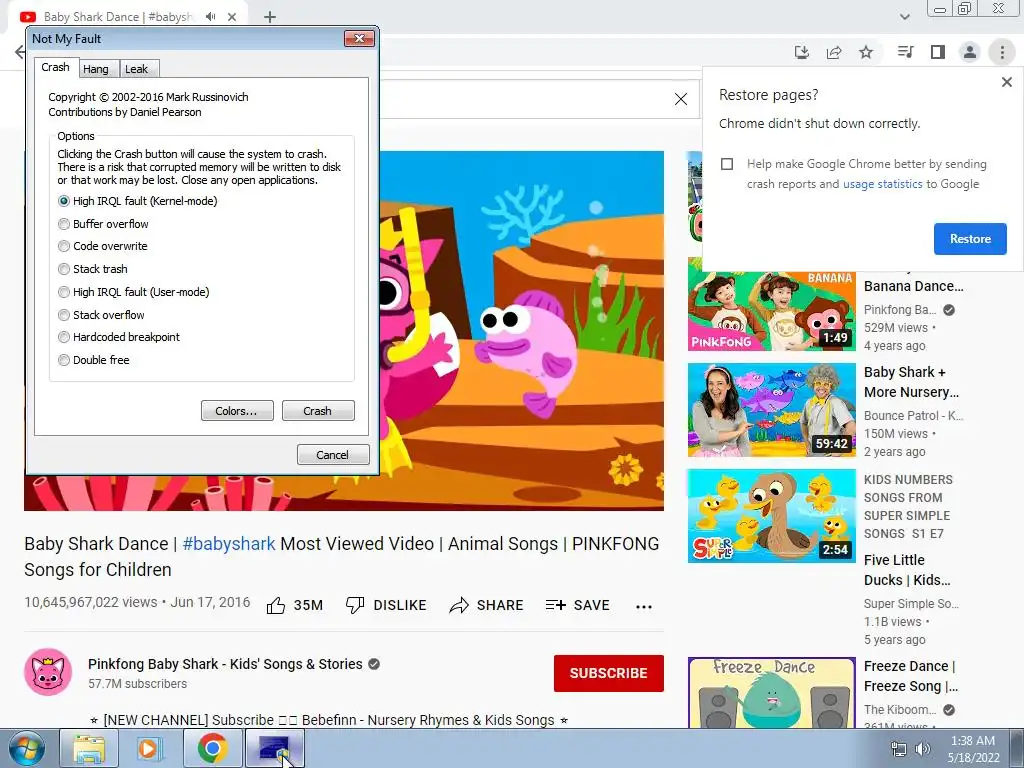Screen dimensions: 1024x768
Task: Open the media controls icon in Chrome
Action: [906, 52]
